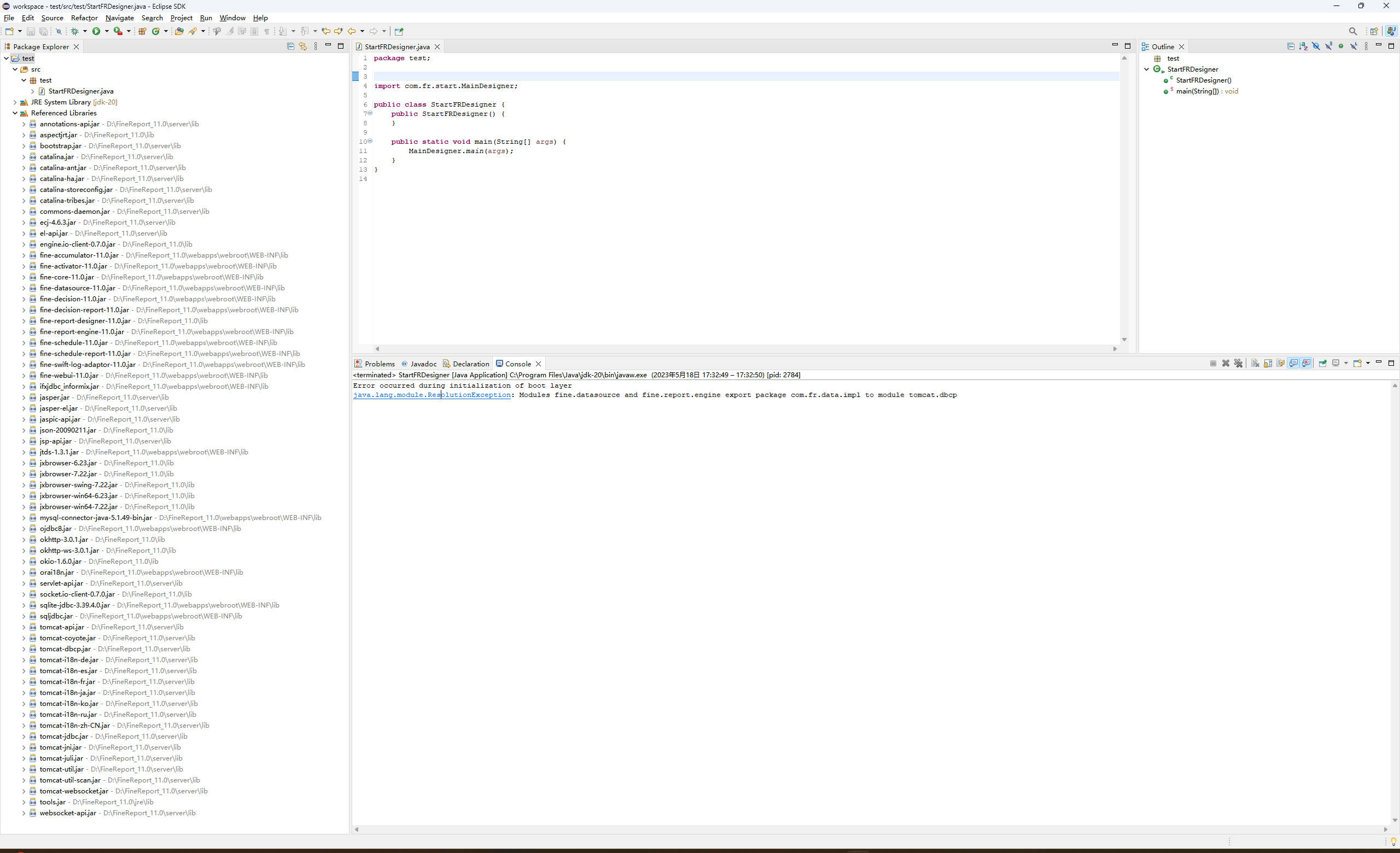1400x853 pixels.
Task: Open the Debug dropdown arrow
Action: pyautogui.click(x=85, y=31)
